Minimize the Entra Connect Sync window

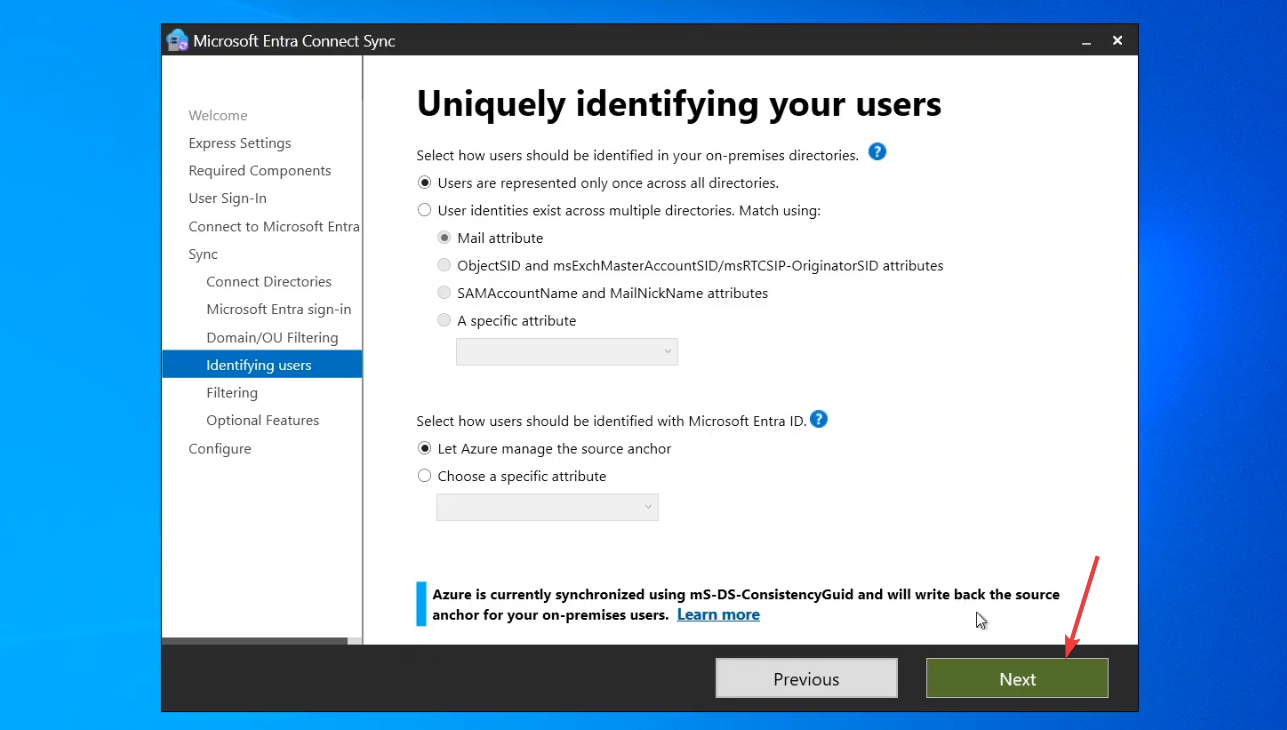(1087, 41)
